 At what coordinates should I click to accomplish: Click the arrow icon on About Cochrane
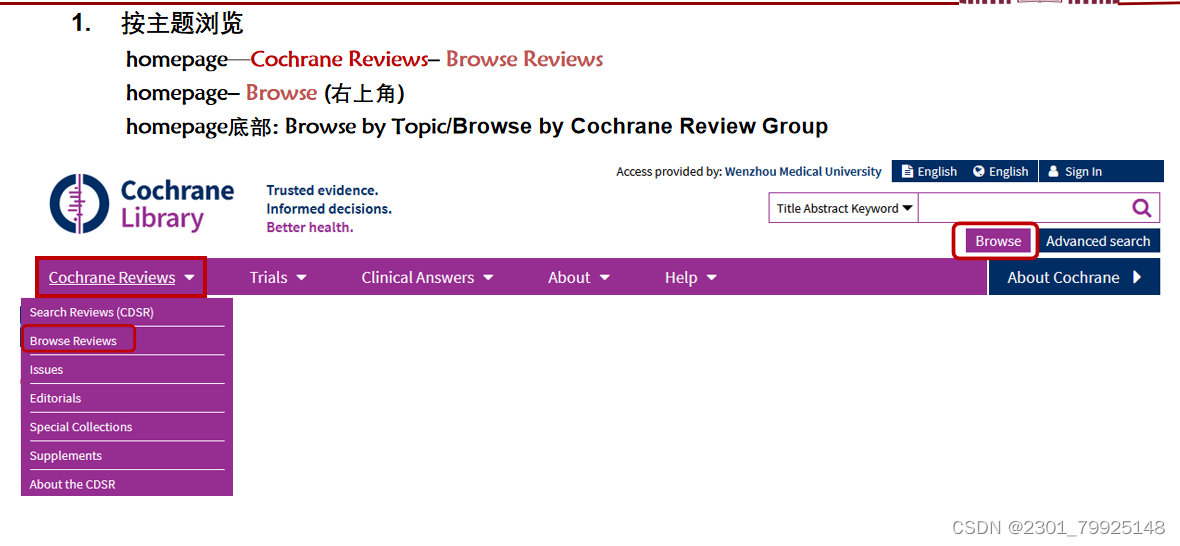pos(1136,278)
